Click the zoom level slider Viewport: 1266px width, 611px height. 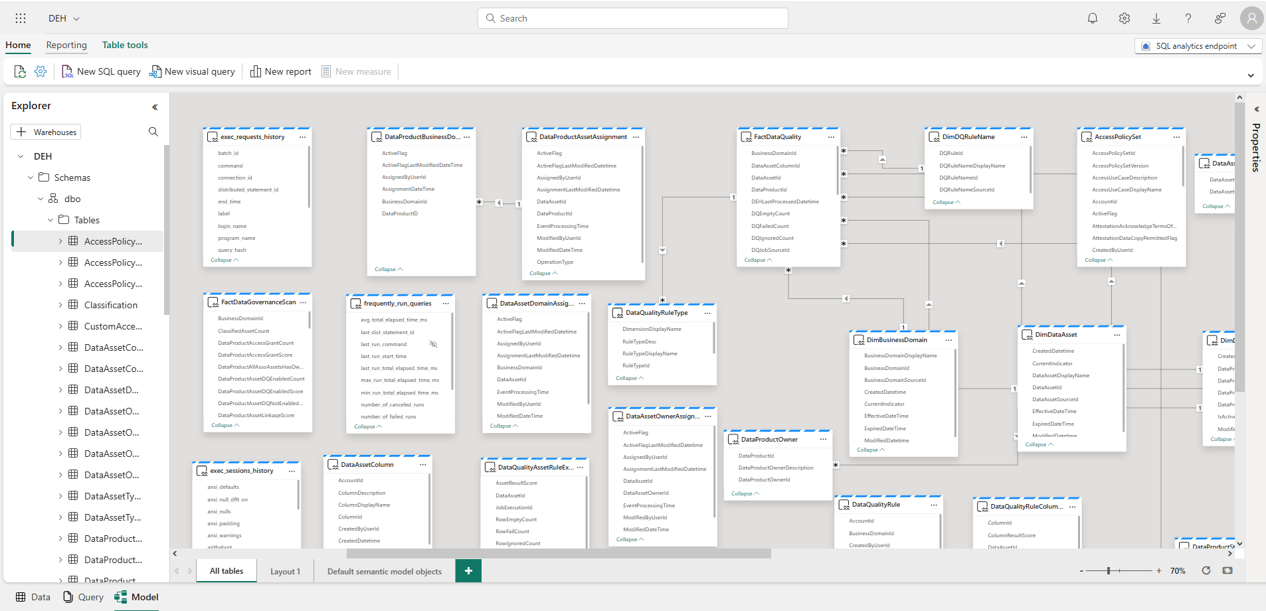pos(1120,571)
